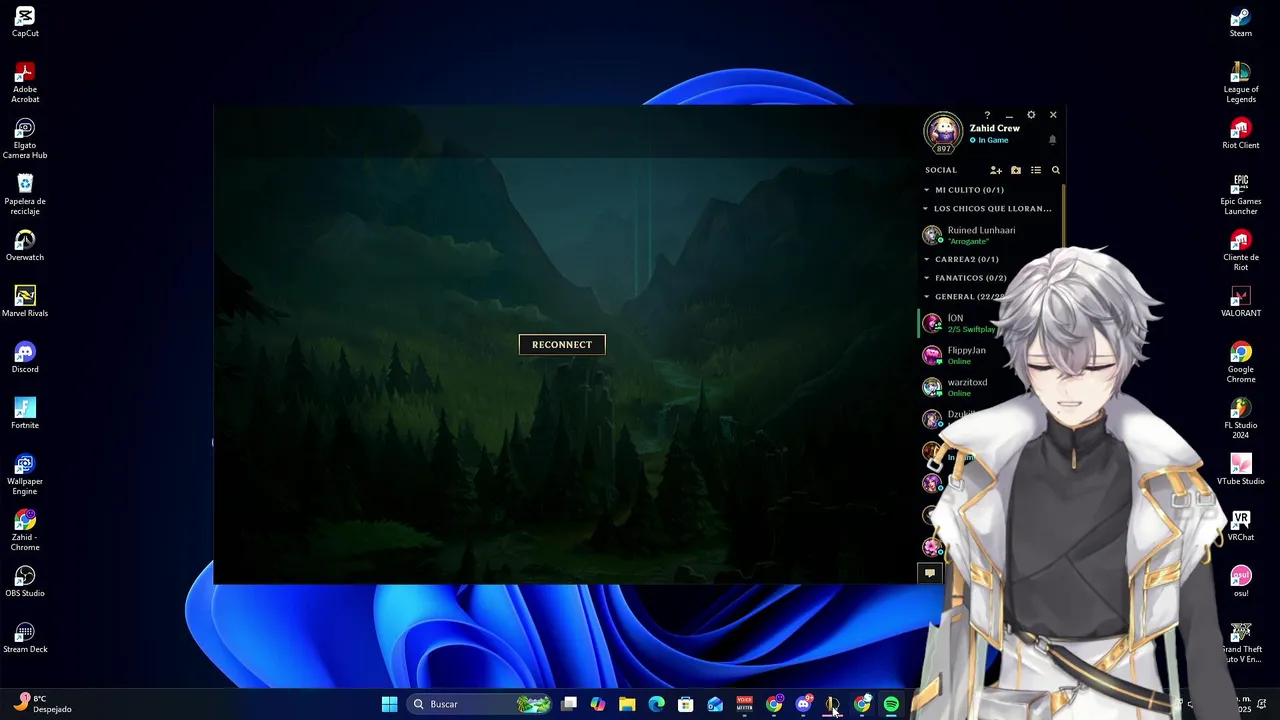Select the Zahid - Chrome shortcut
The image size is (1280, 720).
(25, 531)
